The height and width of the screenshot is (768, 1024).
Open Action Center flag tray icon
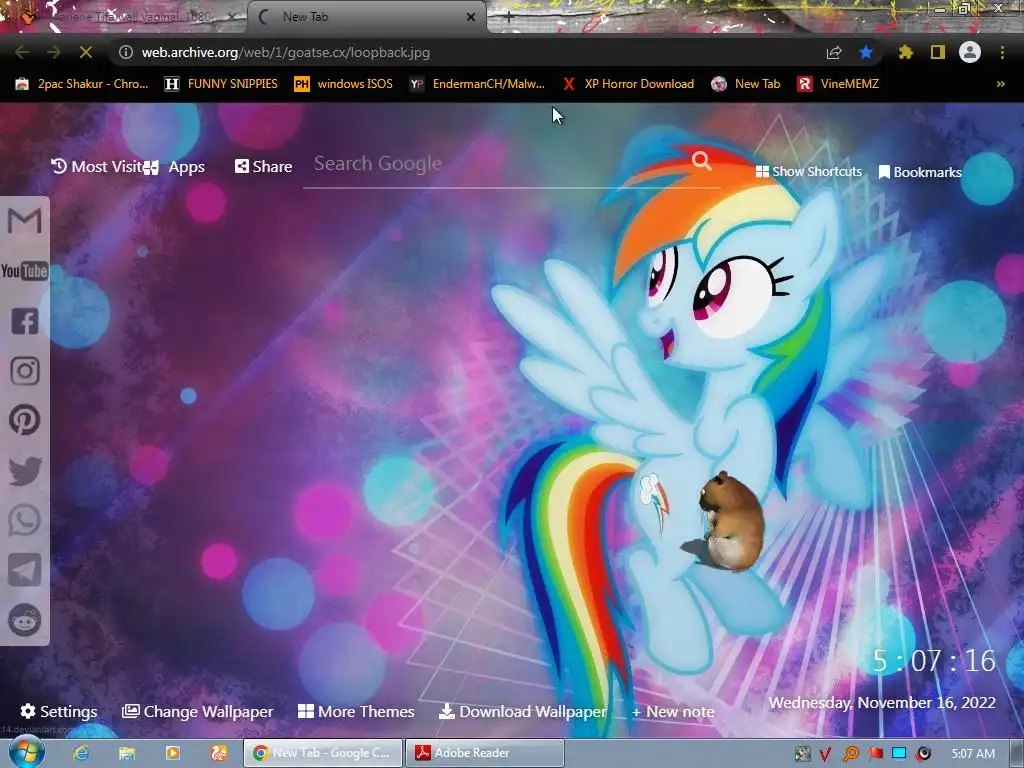[x=875, y=754]
